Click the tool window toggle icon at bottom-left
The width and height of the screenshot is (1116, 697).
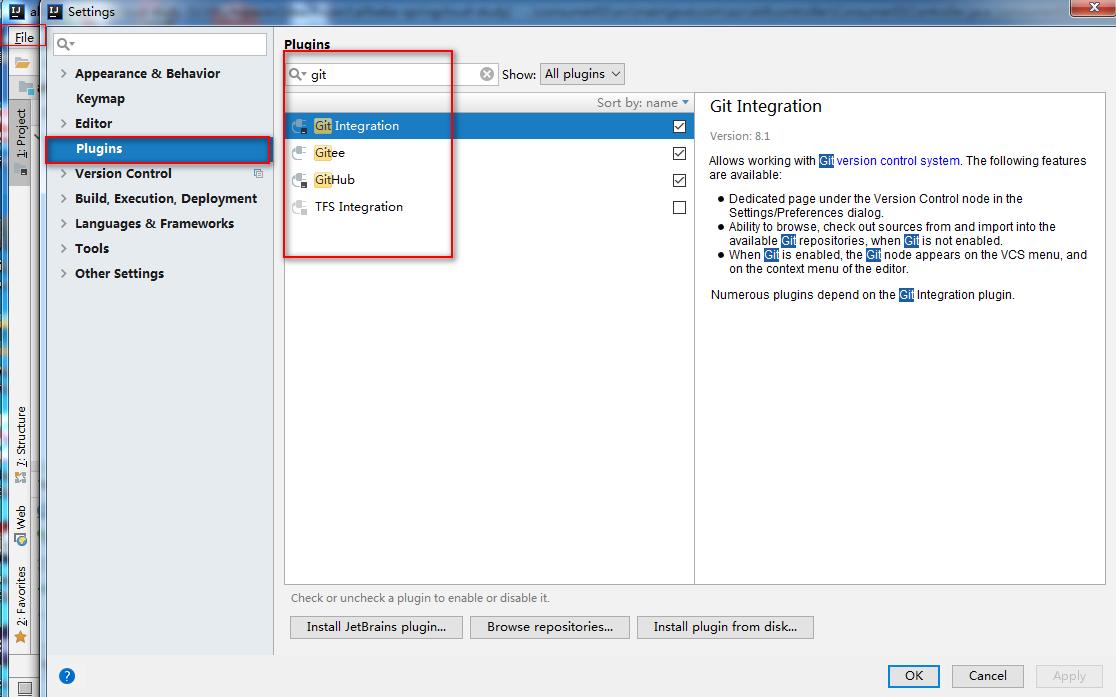25,688
